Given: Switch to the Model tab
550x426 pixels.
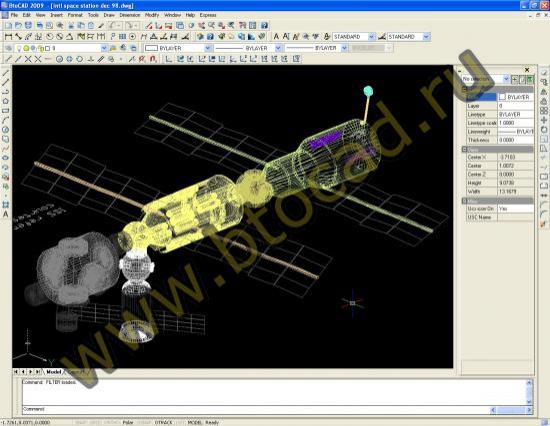Looking at the screenshot, I should (54, 372).
